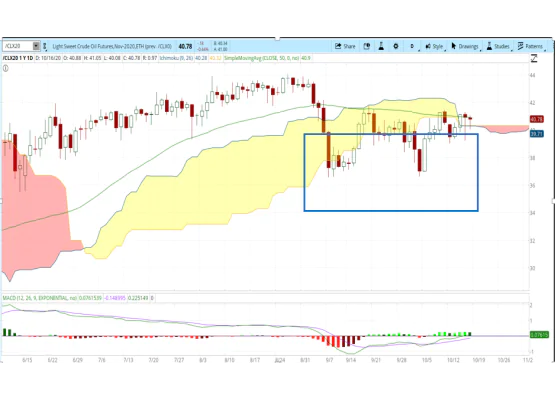This screenshot has width=555, height=400.
Task: Open the Drawings menu
Action: coord(465,46)
